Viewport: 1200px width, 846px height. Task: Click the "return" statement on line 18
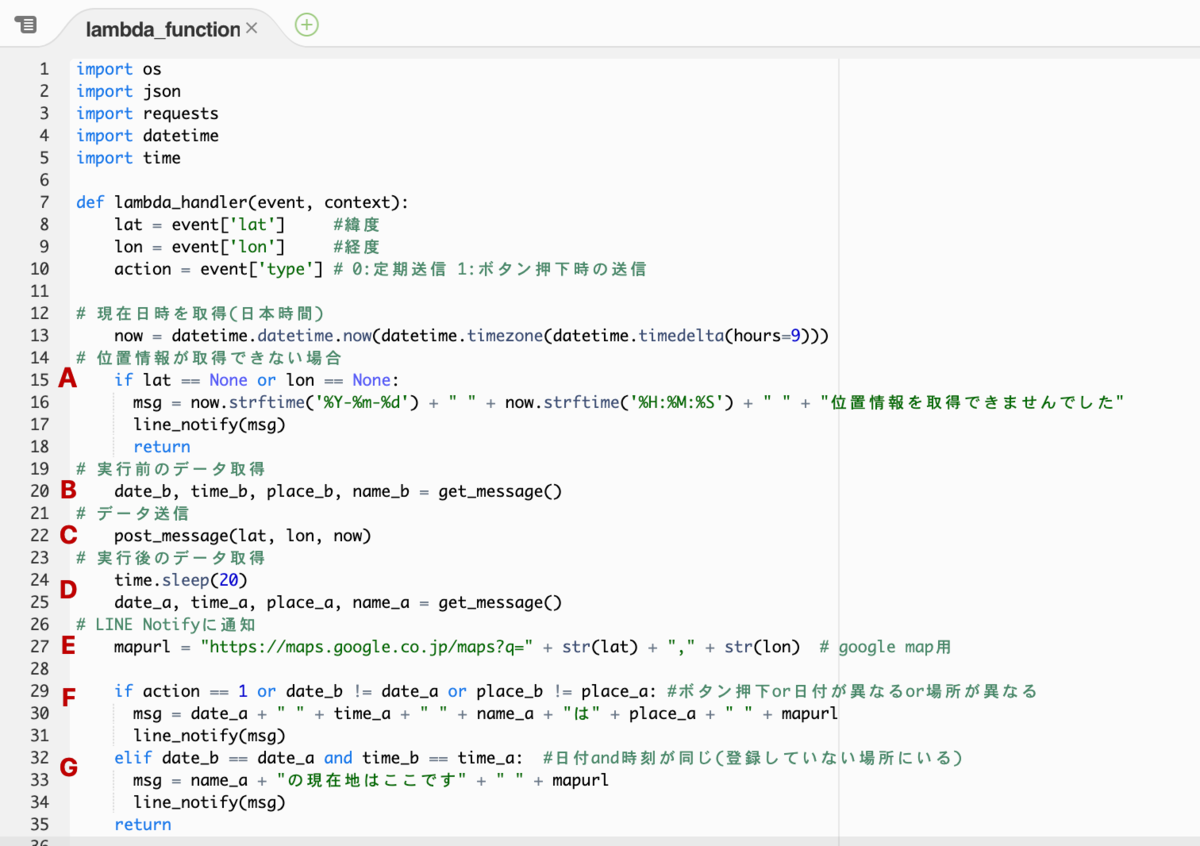pos(162,446)
